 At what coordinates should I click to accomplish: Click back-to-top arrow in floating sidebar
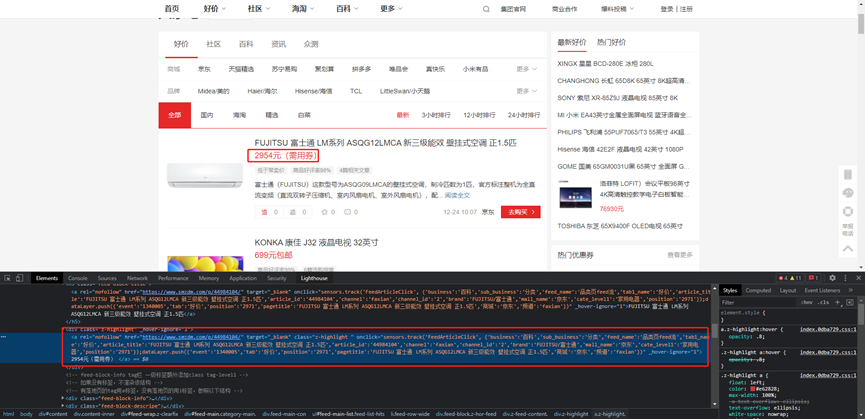coord(848,249)
